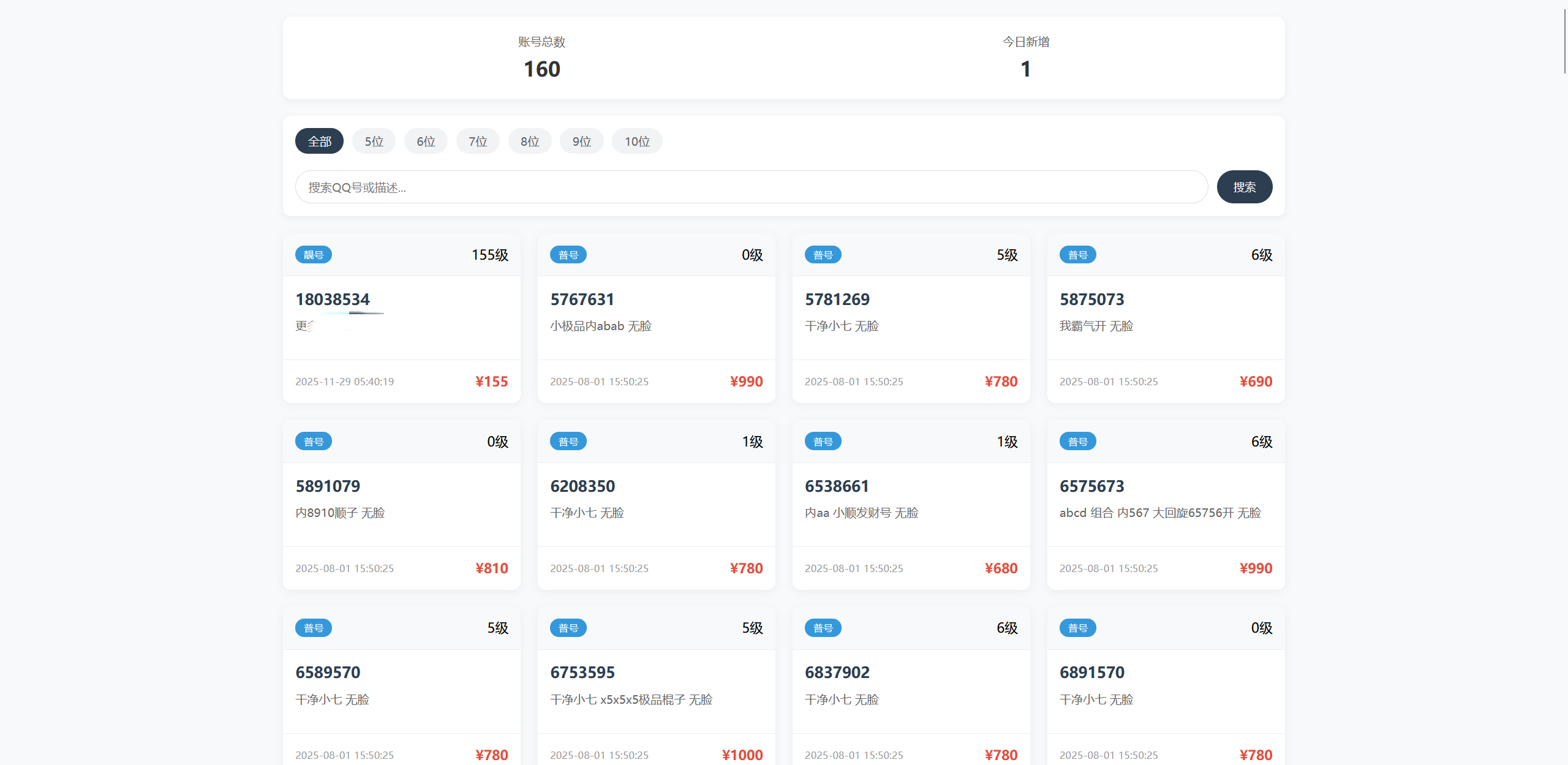This screenshot has height=765, width=1568.
Task: Open account 5875073 我霸气开
Action: click(1091, 300)
